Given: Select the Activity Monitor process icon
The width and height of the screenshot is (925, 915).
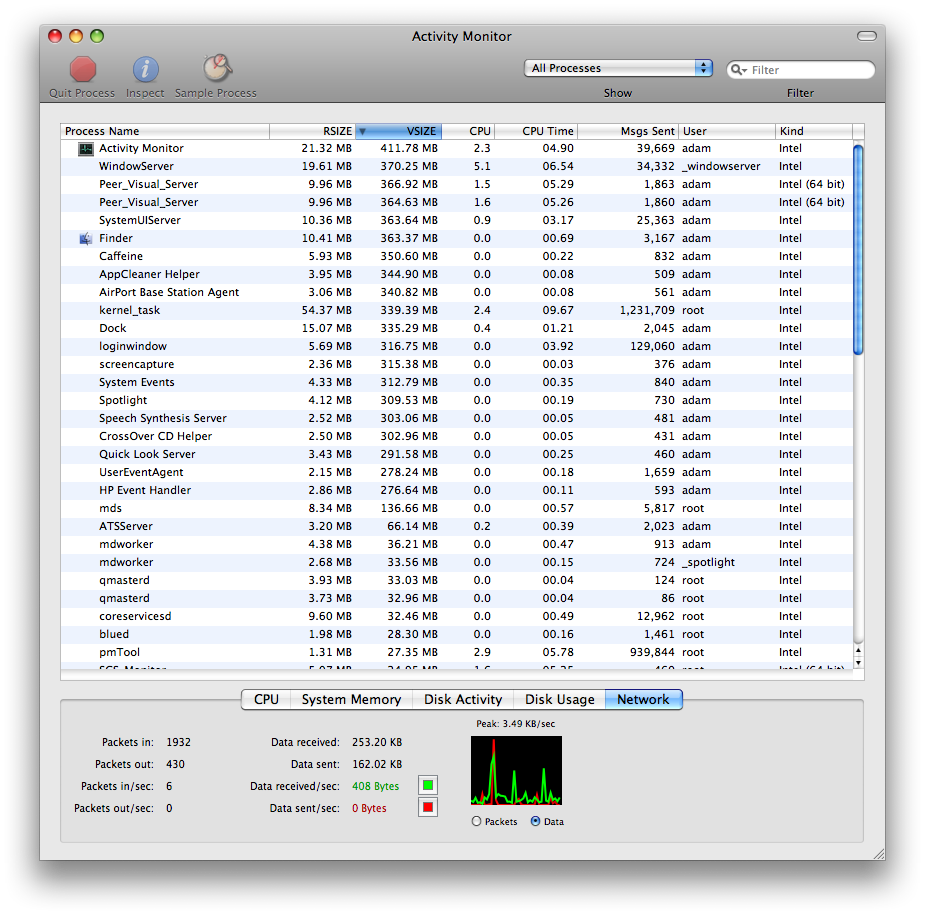Looking at the screenshot, I should click(x=86, y=149).
